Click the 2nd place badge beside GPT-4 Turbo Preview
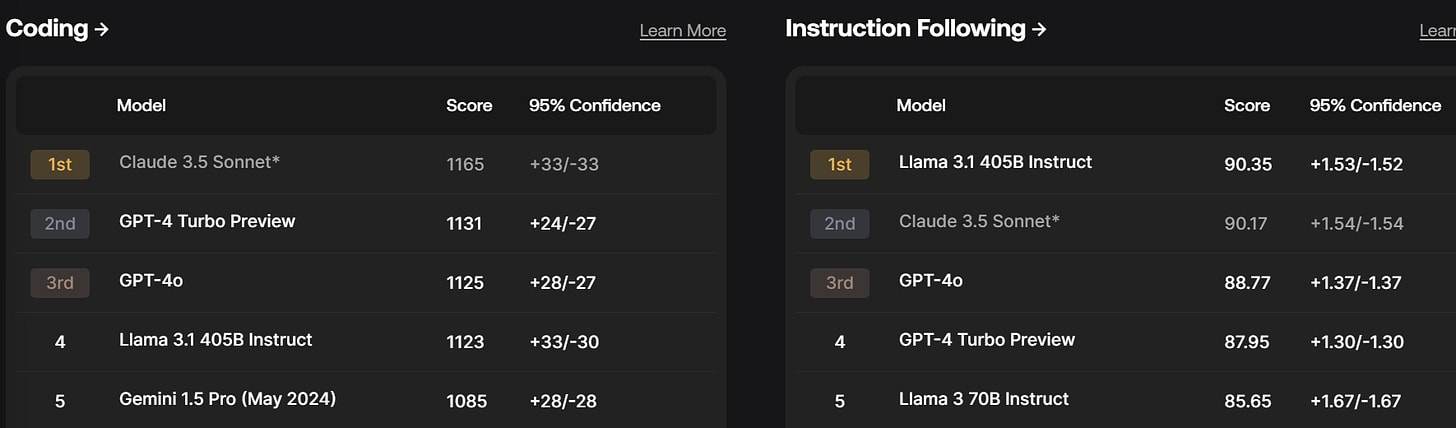 pyautogui.click(x=60, y=223)
